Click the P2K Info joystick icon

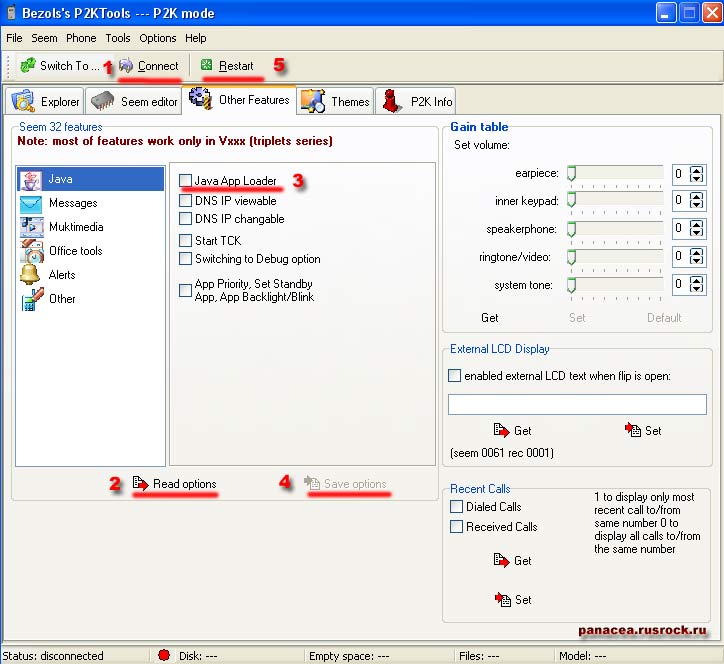tap(392, 101)
